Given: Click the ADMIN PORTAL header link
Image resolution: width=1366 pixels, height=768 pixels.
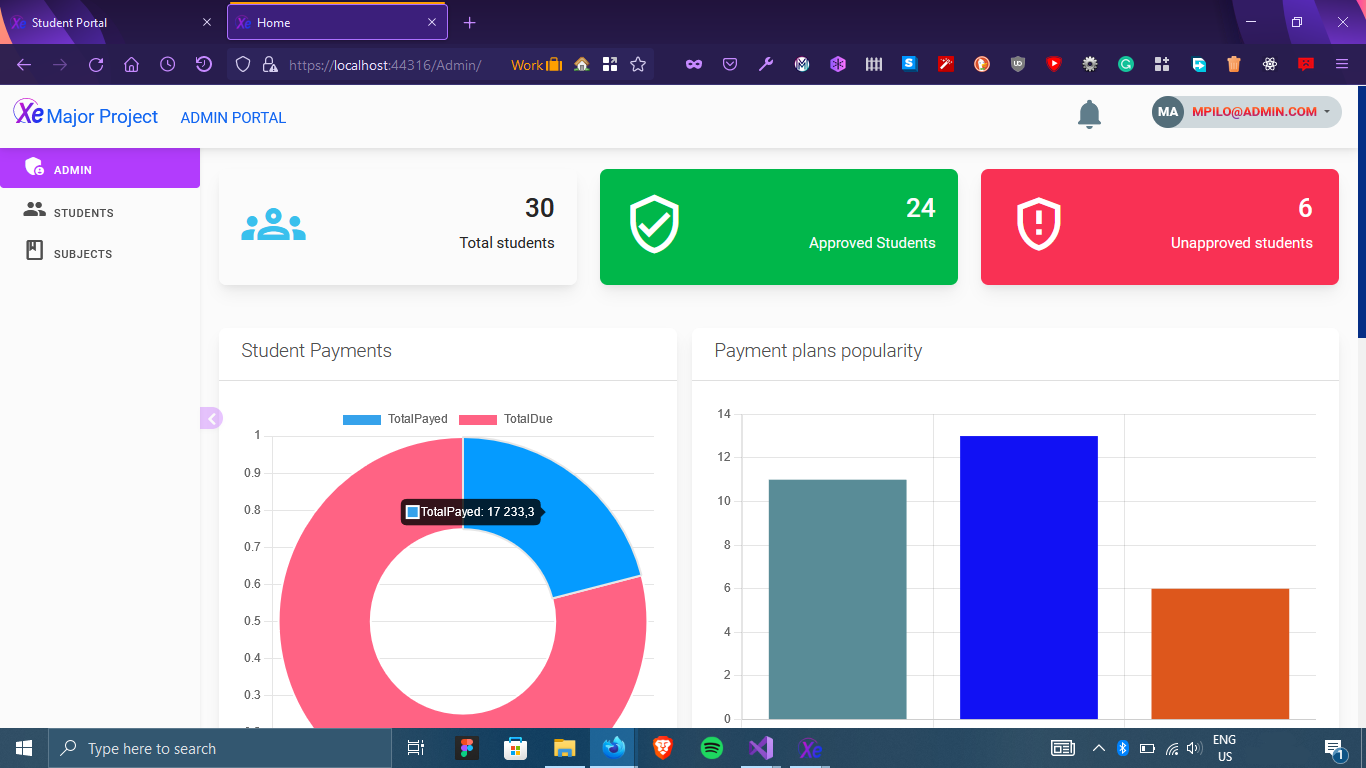Looking at the screenshot, I should (x=233, y=118).
